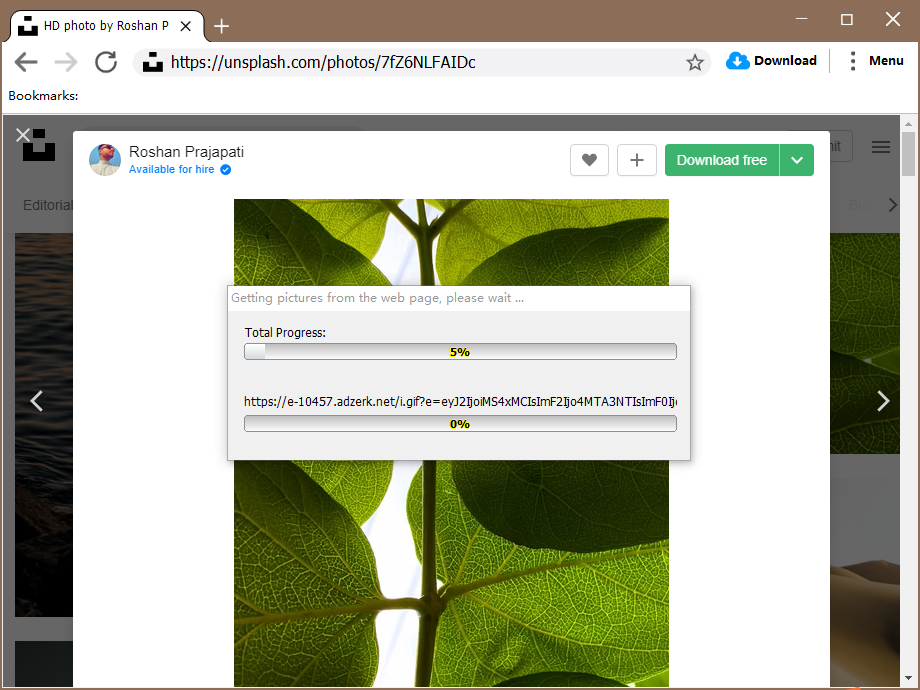Click the green Download free button

722,160
